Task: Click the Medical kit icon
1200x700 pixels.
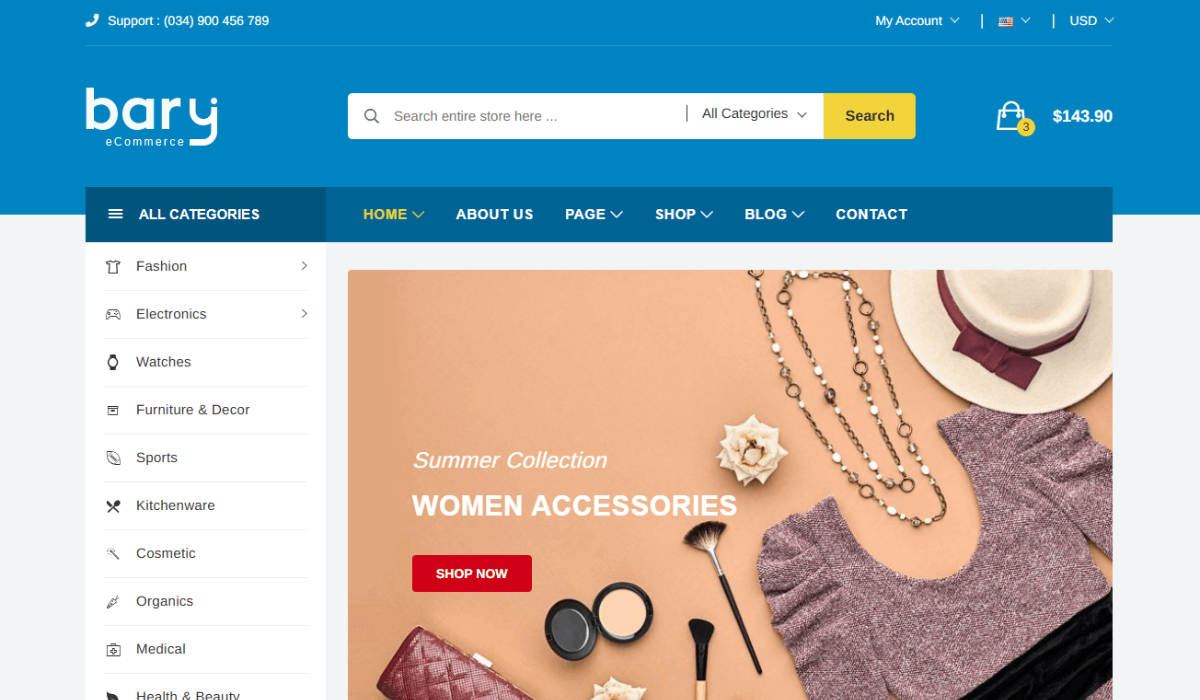Action: pyautogui.click(x=113, y=650)
